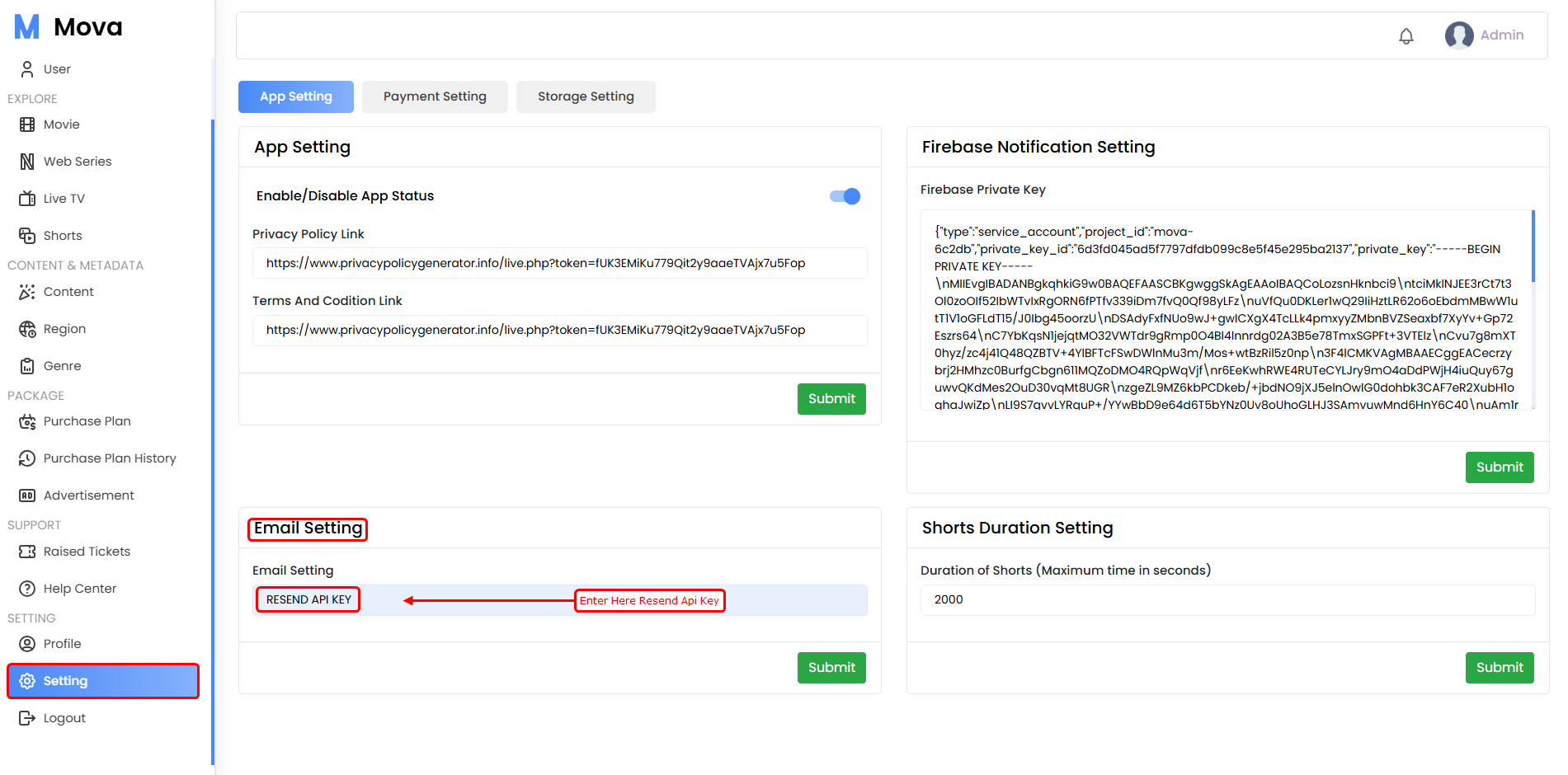Select the Region globe icon
The width and height of the screenshot is (1568, 775).
(x=27, y=329)
